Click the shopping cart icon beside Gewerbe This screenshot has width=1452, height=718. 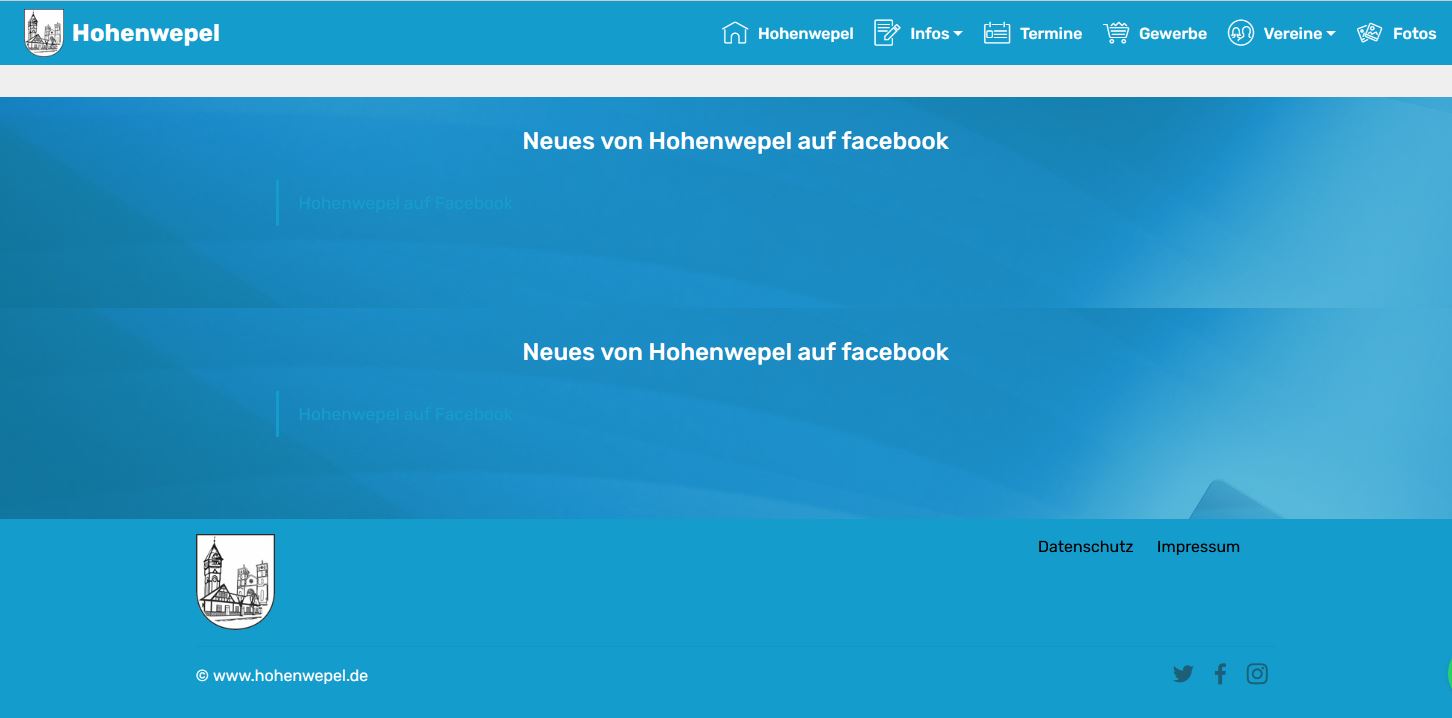point(1116,33)
